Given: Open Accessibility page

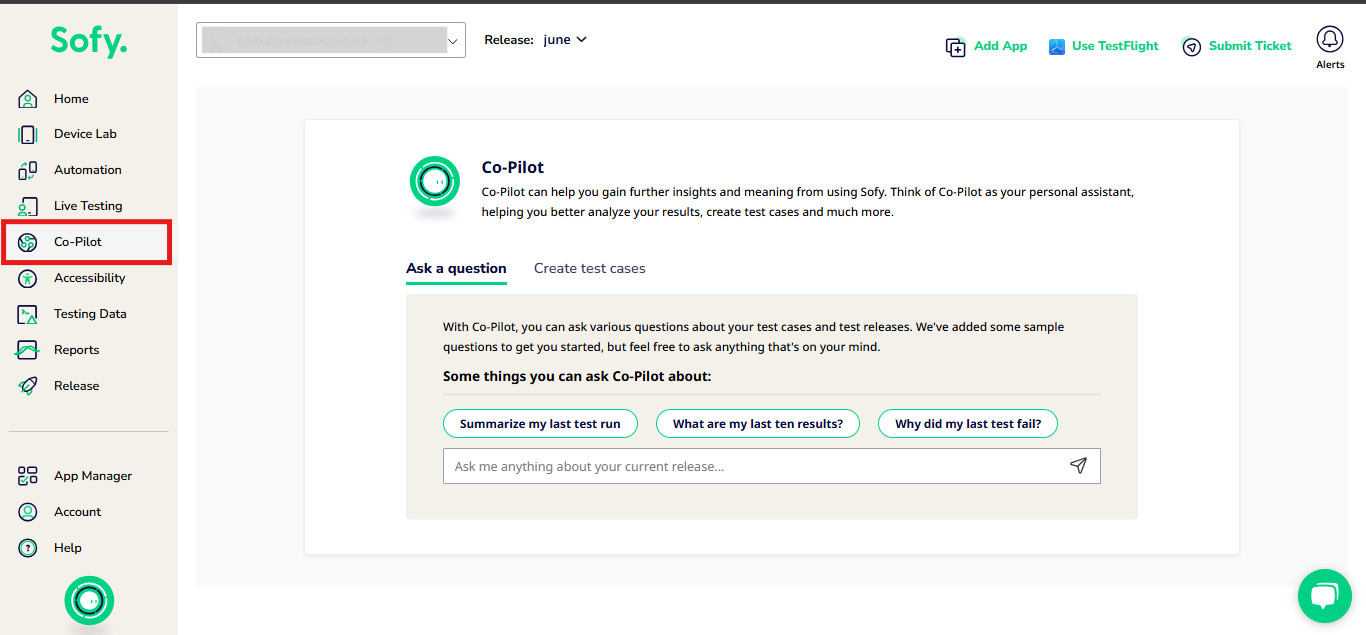Looking at the screenshot, I should (89, 278).
